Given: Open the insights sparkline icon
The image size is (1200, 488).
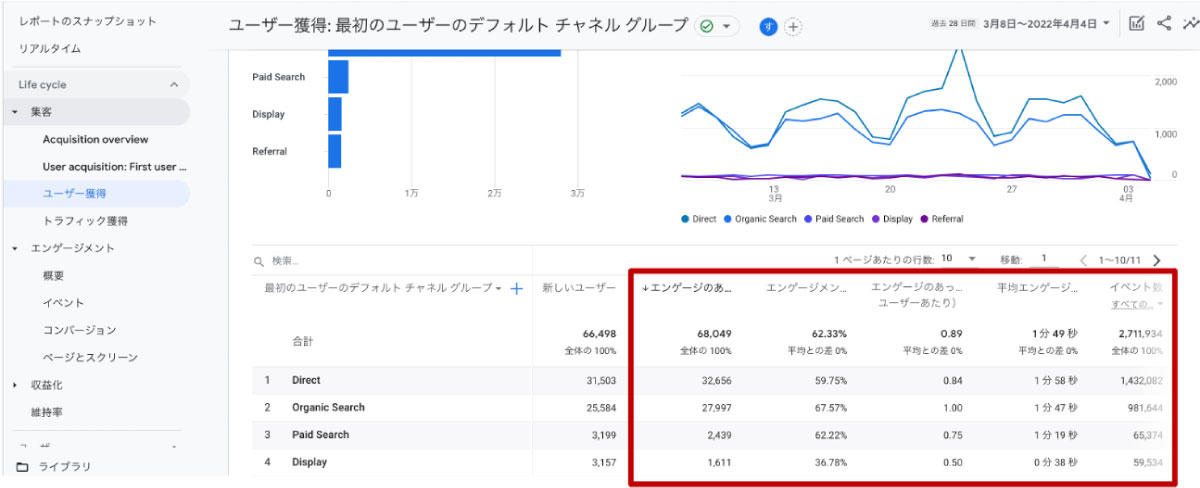Looking at the screenshot, I should (1192, 24).
